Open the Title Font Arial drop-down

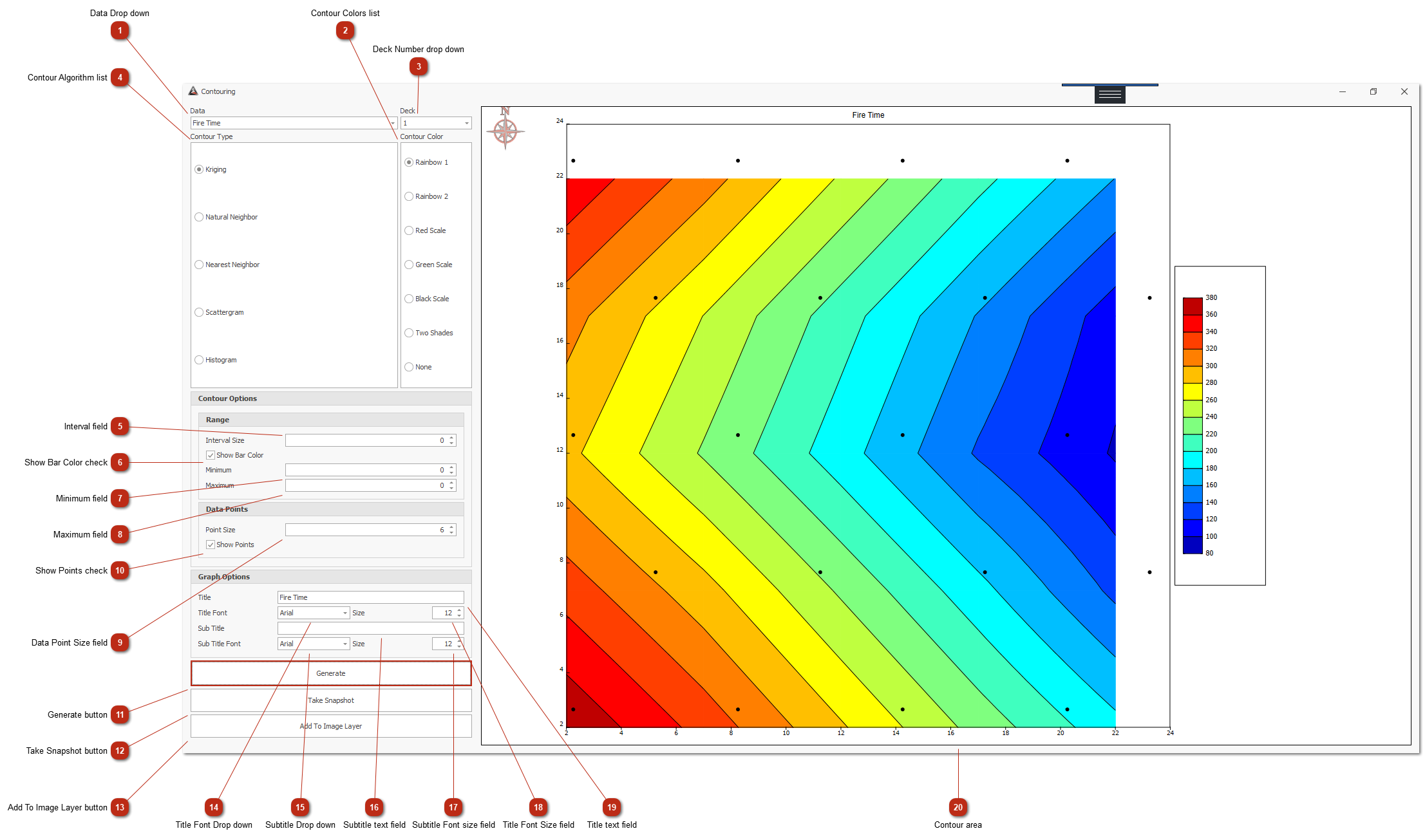click(345, 613)
